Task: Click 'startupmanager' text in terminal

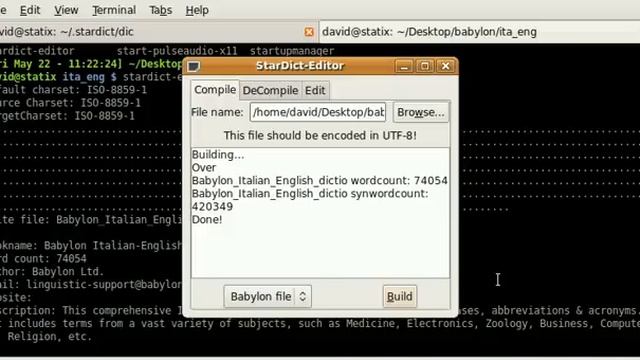Action: pyautogui.click(x=292, y=51)
